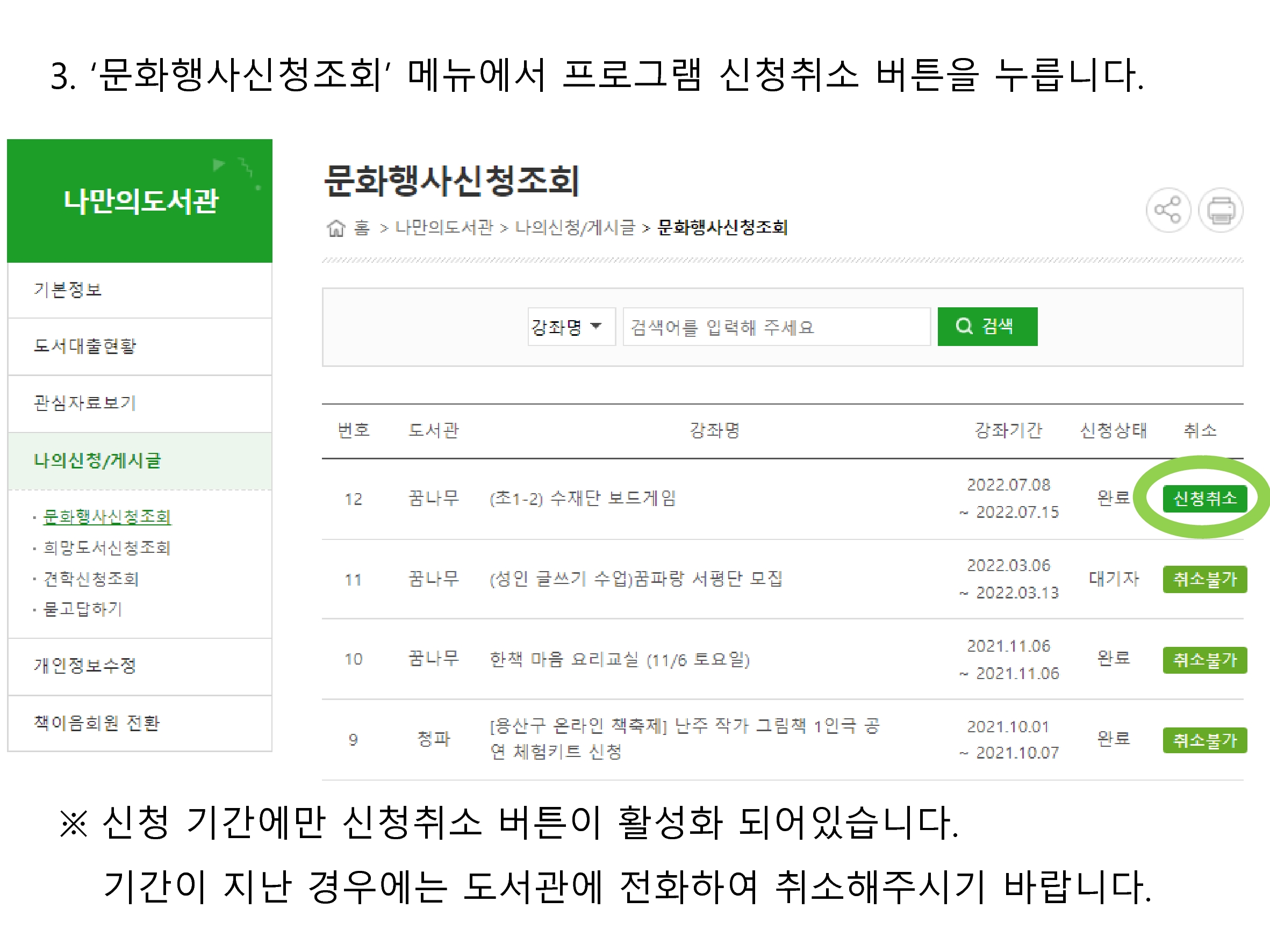Select 개인정보수정 in the sidebar
The height and width of the screenshot is (952, 1270).
pos(85,666)
